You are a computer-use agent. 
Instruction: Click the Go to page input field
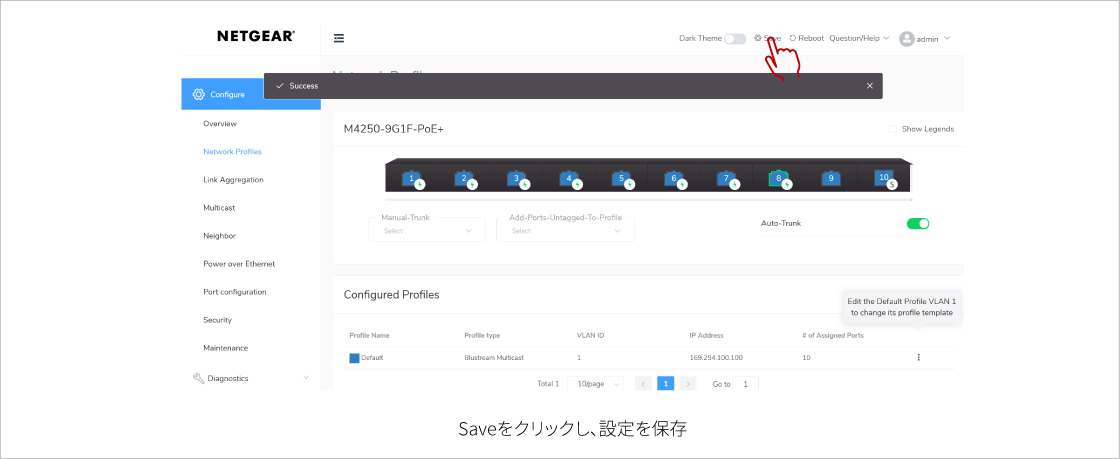point(746,384)
